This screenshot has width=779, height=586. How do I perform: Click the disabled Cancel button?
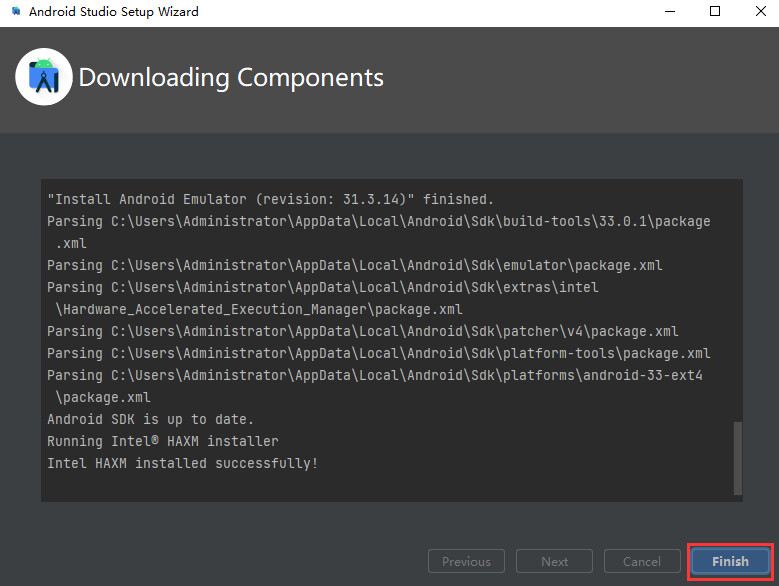coord(641,561)
